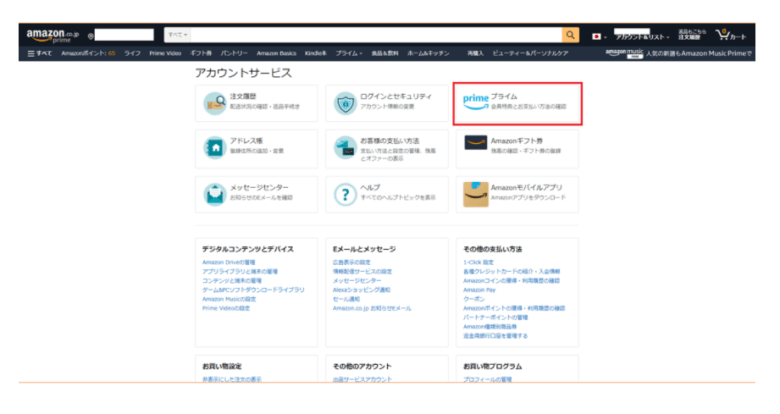
Task: Open 各種クレジットカードの紹介・入会情報 link
Action: click(511, 272)
